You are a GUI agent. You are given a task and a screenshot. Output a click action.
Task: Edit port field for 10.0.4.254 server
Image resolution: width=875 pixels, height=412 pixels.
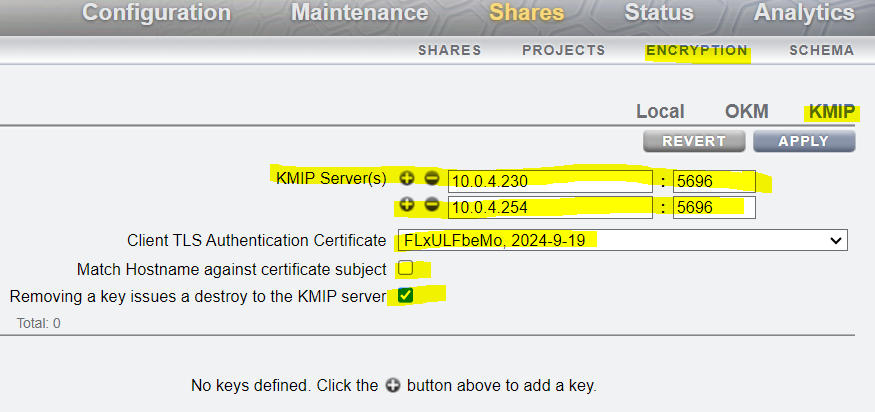point(714,207)
